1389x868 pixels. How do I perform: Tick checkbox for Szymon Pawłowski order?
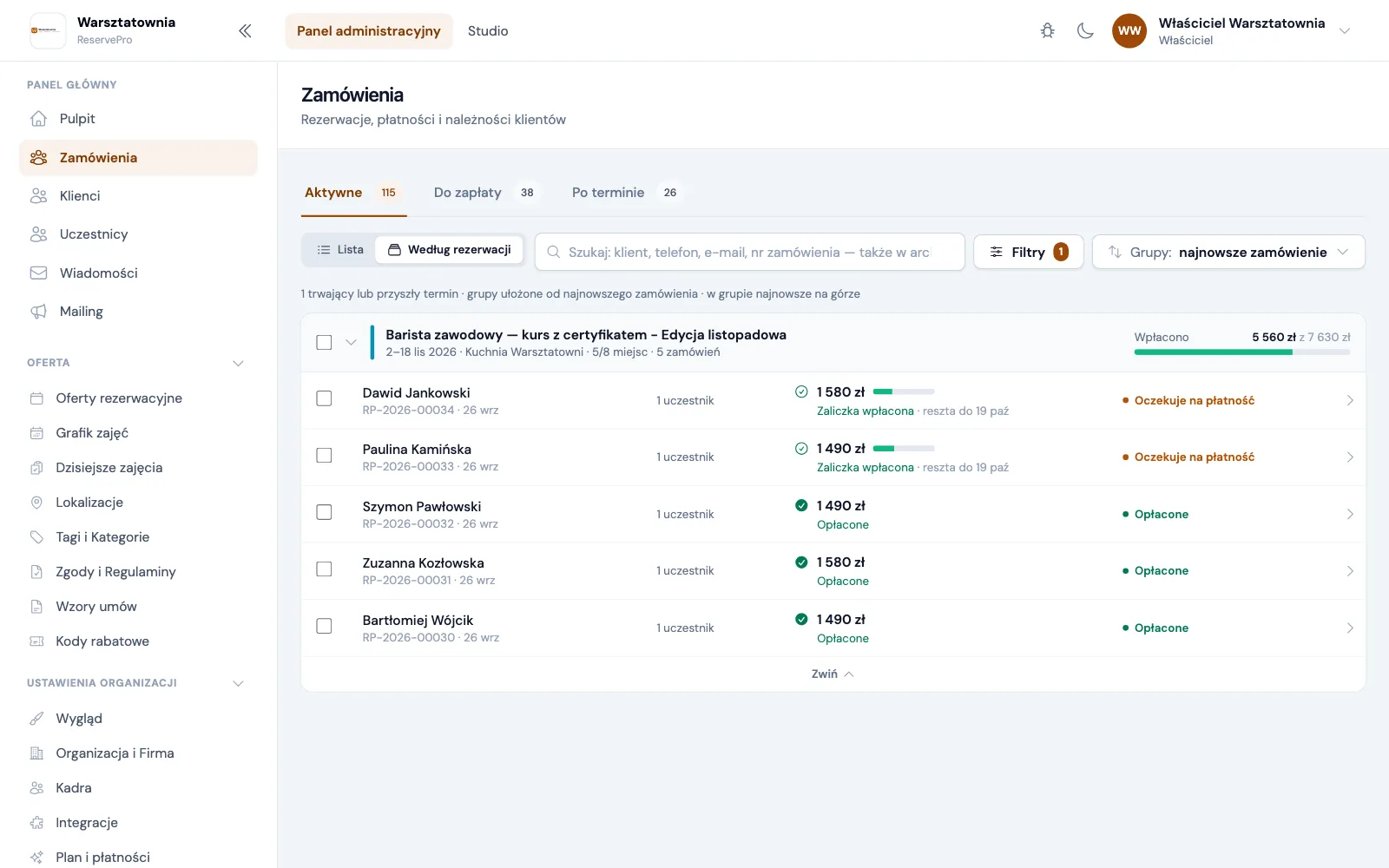click(x=324, y=512)
